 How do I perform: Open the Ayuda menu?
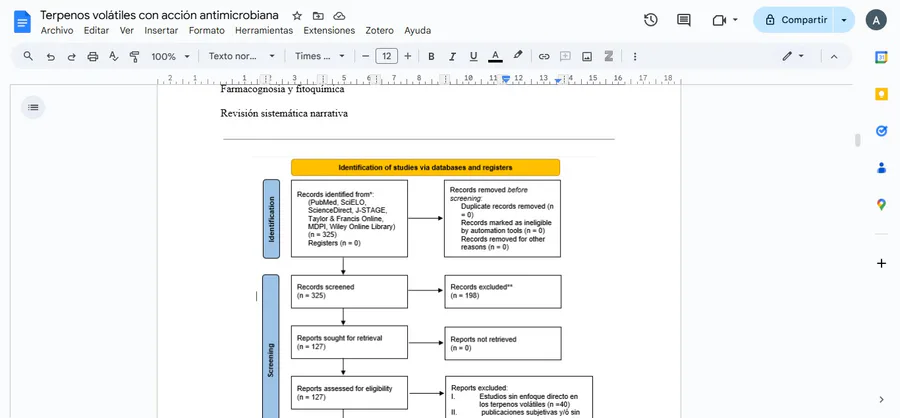tap(417, 31)
